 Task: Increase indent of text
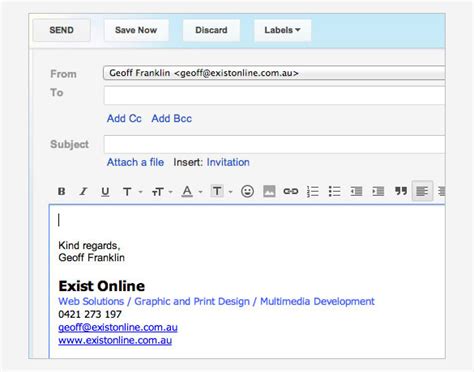[378, 191]
